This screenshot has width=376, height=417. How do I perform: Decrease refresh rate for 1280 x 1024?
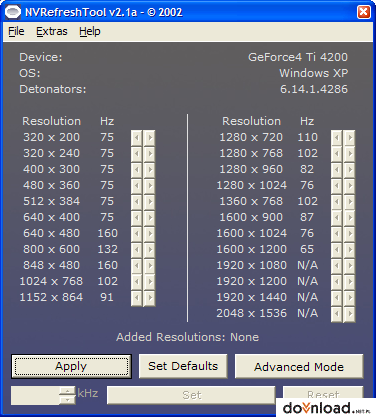click(x=336, y=185)
